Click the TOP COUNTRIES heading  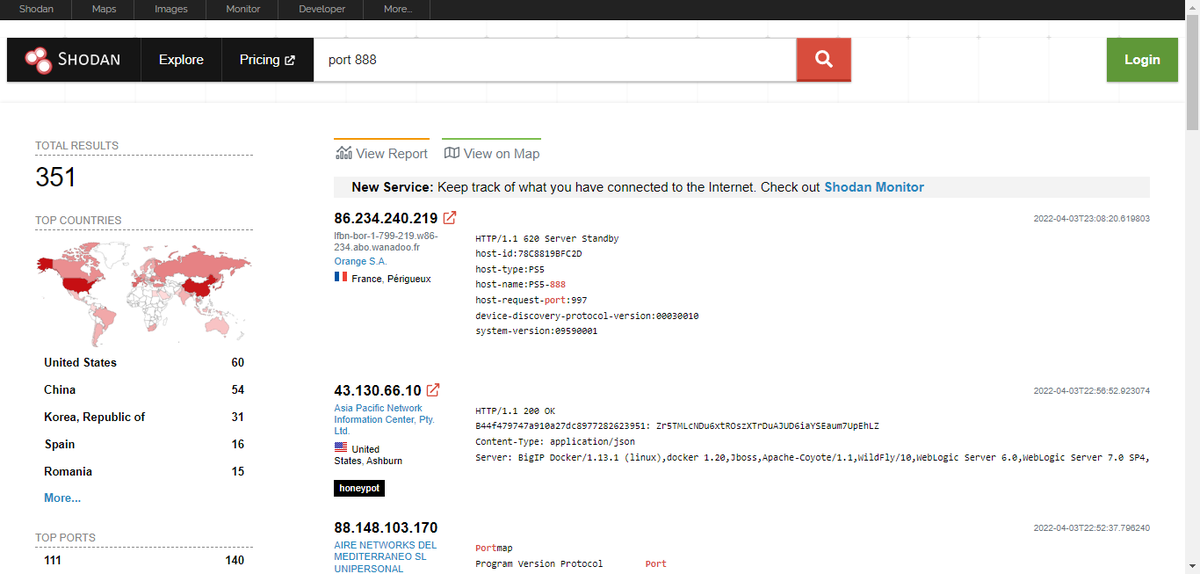pos(78,220)
